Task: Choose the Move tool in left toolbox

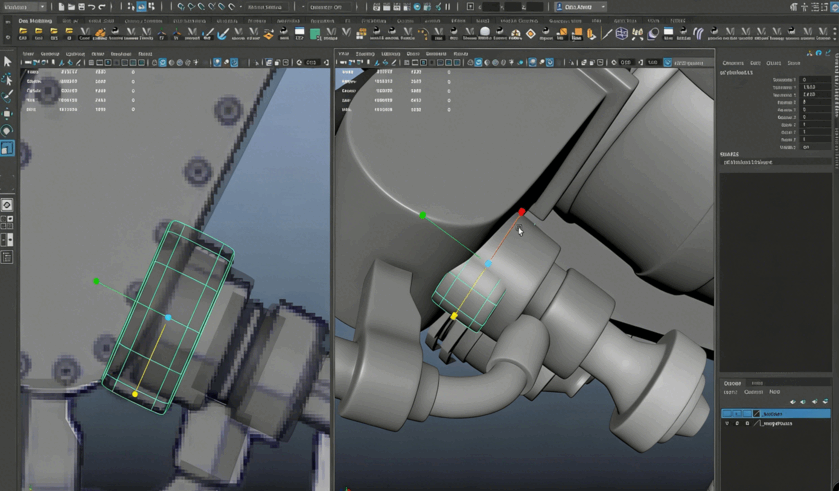Action: pos(7,113)
